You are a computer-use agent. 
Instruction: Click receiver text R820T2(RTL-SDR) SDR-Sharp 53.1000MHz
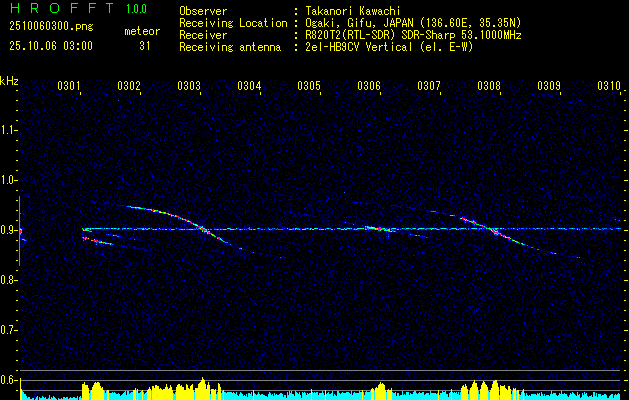click(414, 35)
